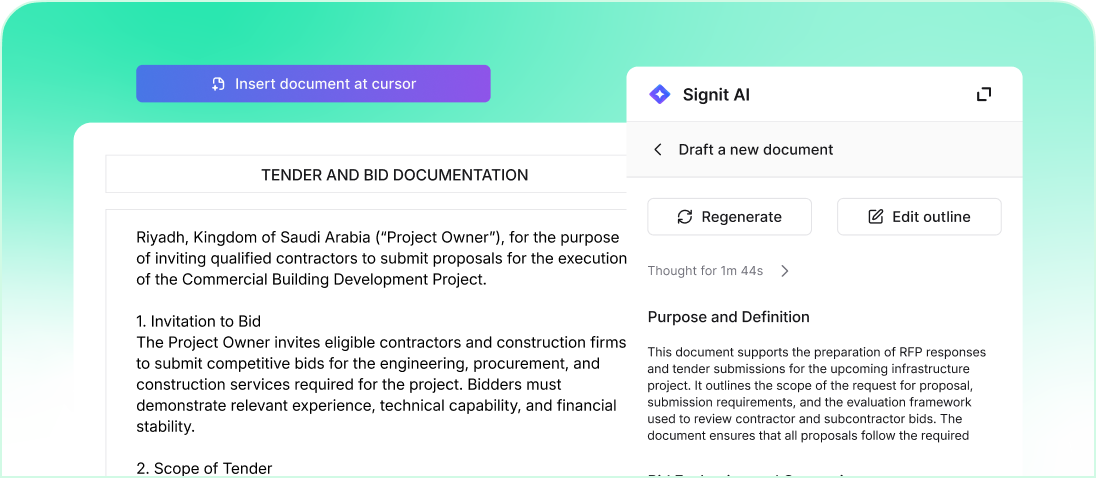Select the "Draft a new document" header
This screenshot has height=478, width=1096.
tap(756, 149)
